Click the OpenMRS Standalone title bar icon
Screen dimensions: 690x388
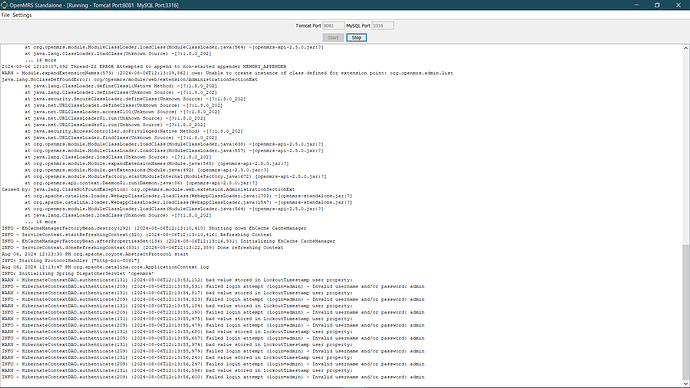click(4, 5)
